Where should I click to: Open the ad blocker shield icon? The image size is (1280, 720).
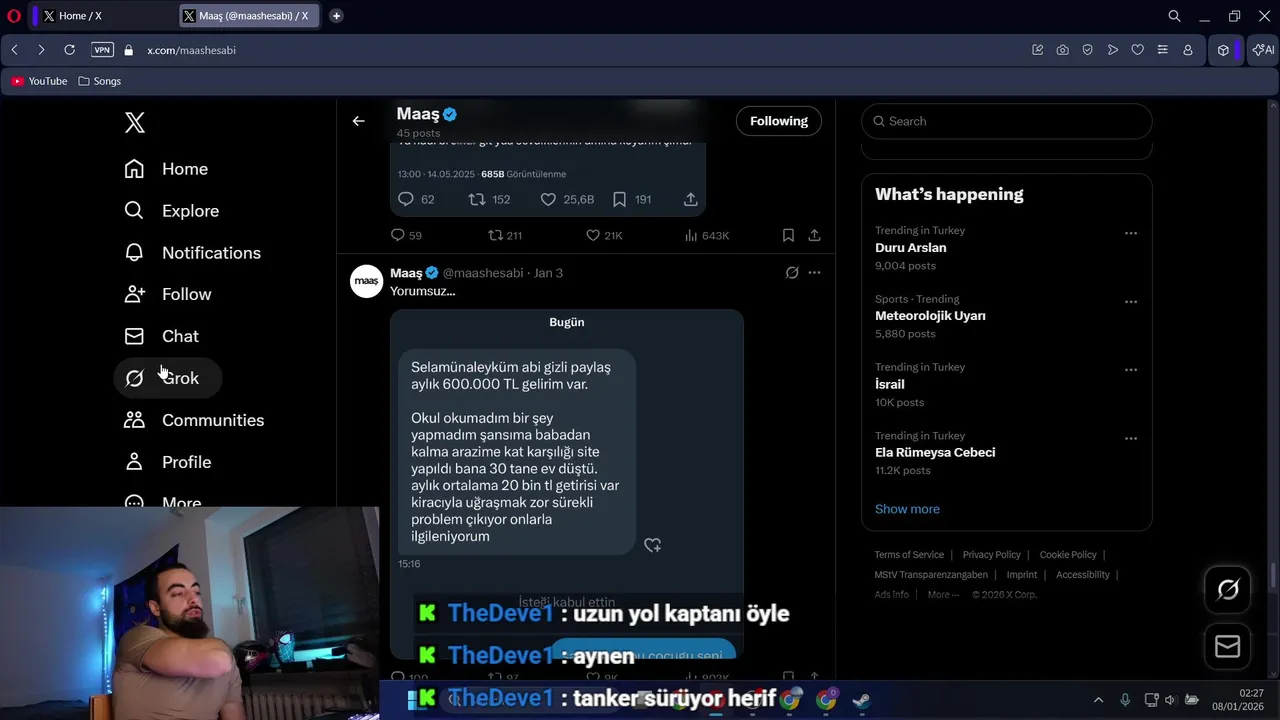point(1087,50)
